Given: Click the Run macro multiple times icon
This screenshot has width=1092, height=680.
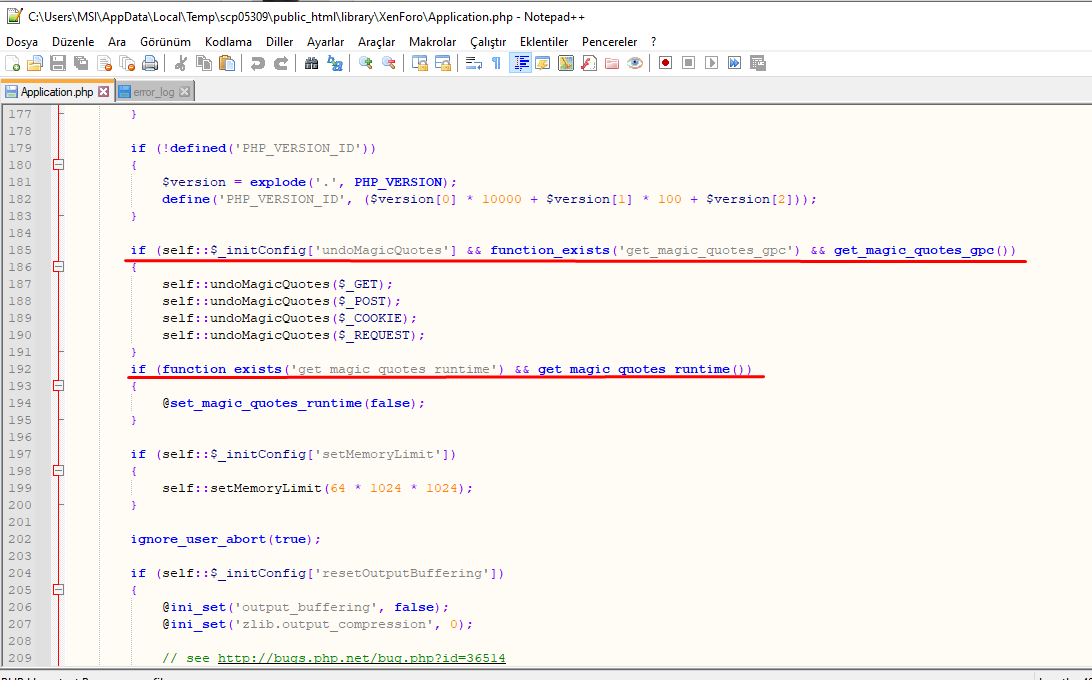Looking at the screenshot, I should pos(734,63).
